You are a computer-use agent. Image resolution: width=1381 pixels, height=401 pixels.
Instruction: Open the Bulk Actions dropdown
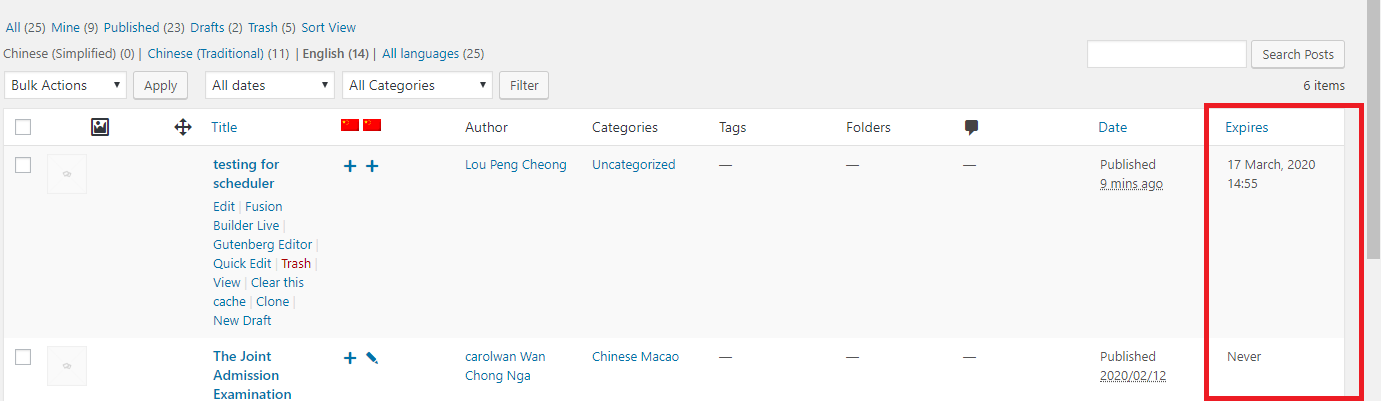click(x=65, y=85)
